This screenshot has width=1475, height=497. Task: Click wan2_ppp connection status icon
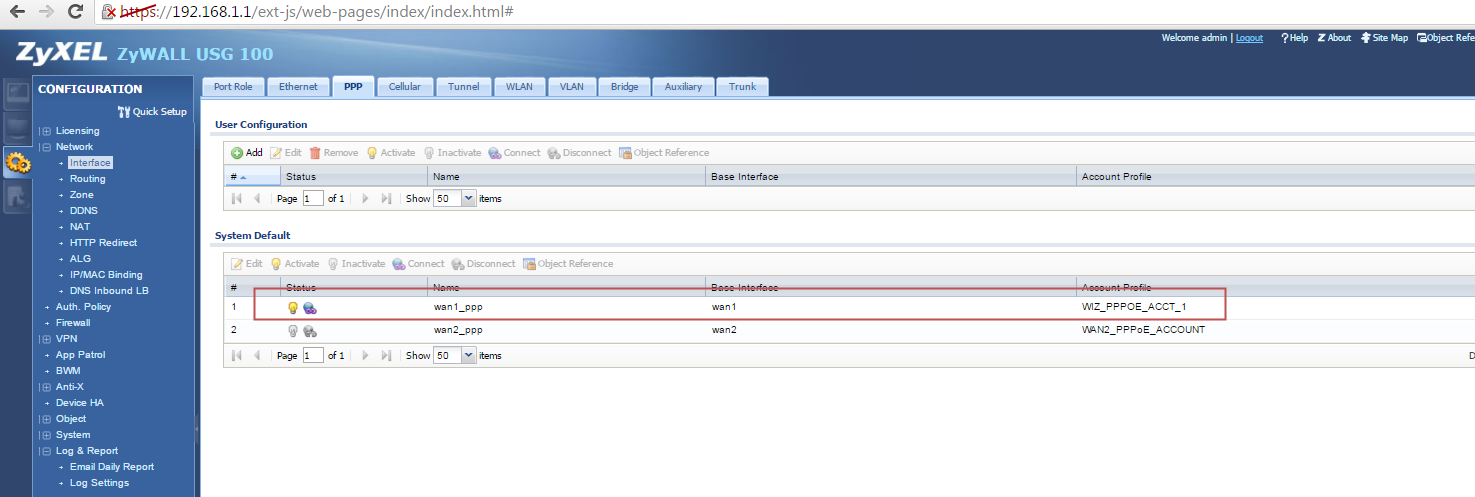pos(310,331)
